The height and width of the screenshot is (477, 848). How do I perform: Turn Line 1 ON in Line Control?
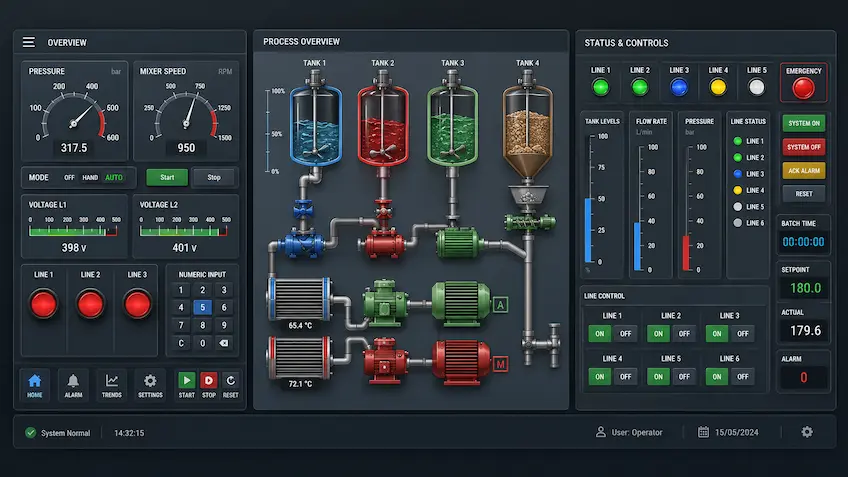coord(600,334)
